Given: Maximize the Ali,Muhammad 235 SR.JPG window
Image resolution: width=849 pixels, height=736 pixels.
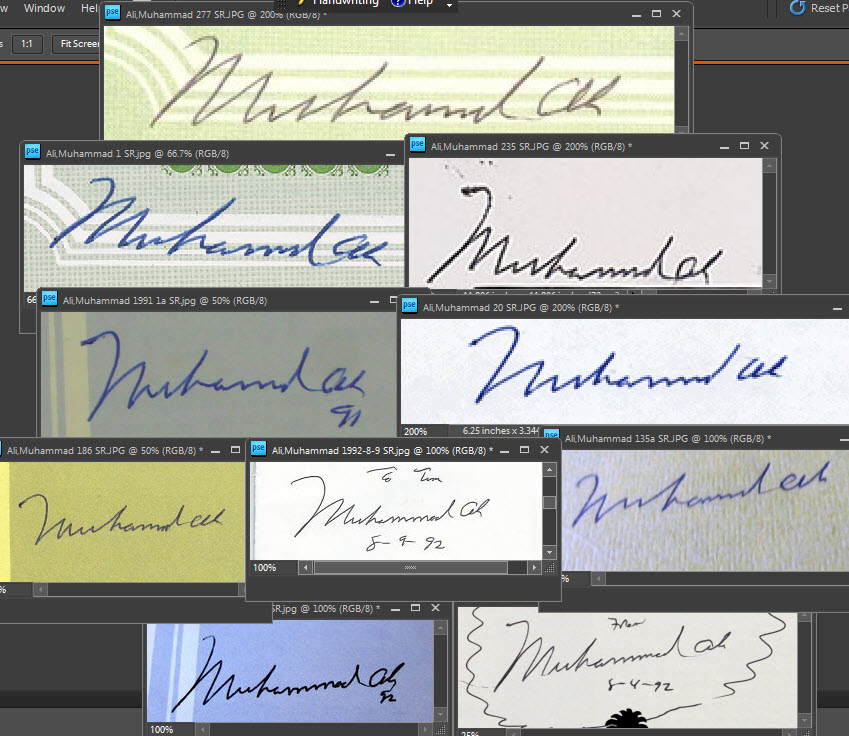Looking at the screenshot, I should click(x=744, y=146).
